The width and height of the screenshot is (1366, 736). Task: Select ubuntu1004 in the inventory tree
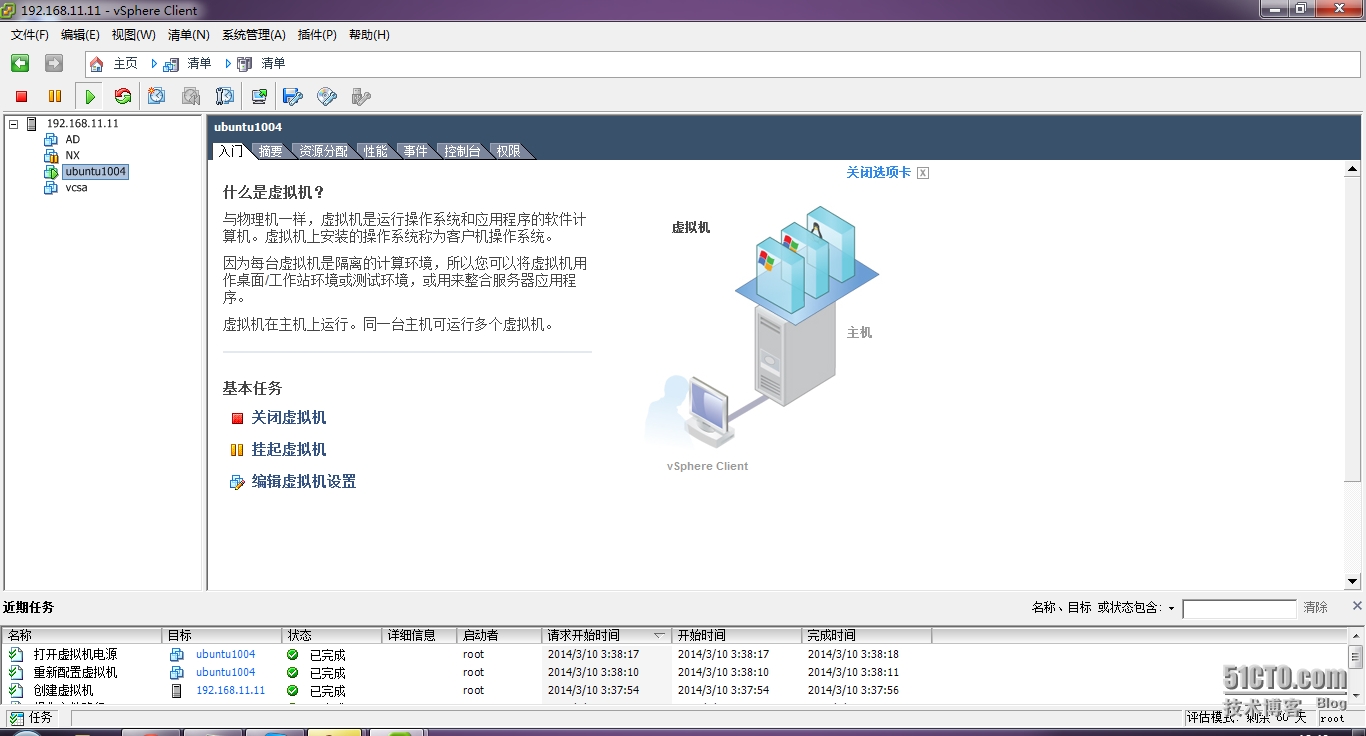pos(96,171)
